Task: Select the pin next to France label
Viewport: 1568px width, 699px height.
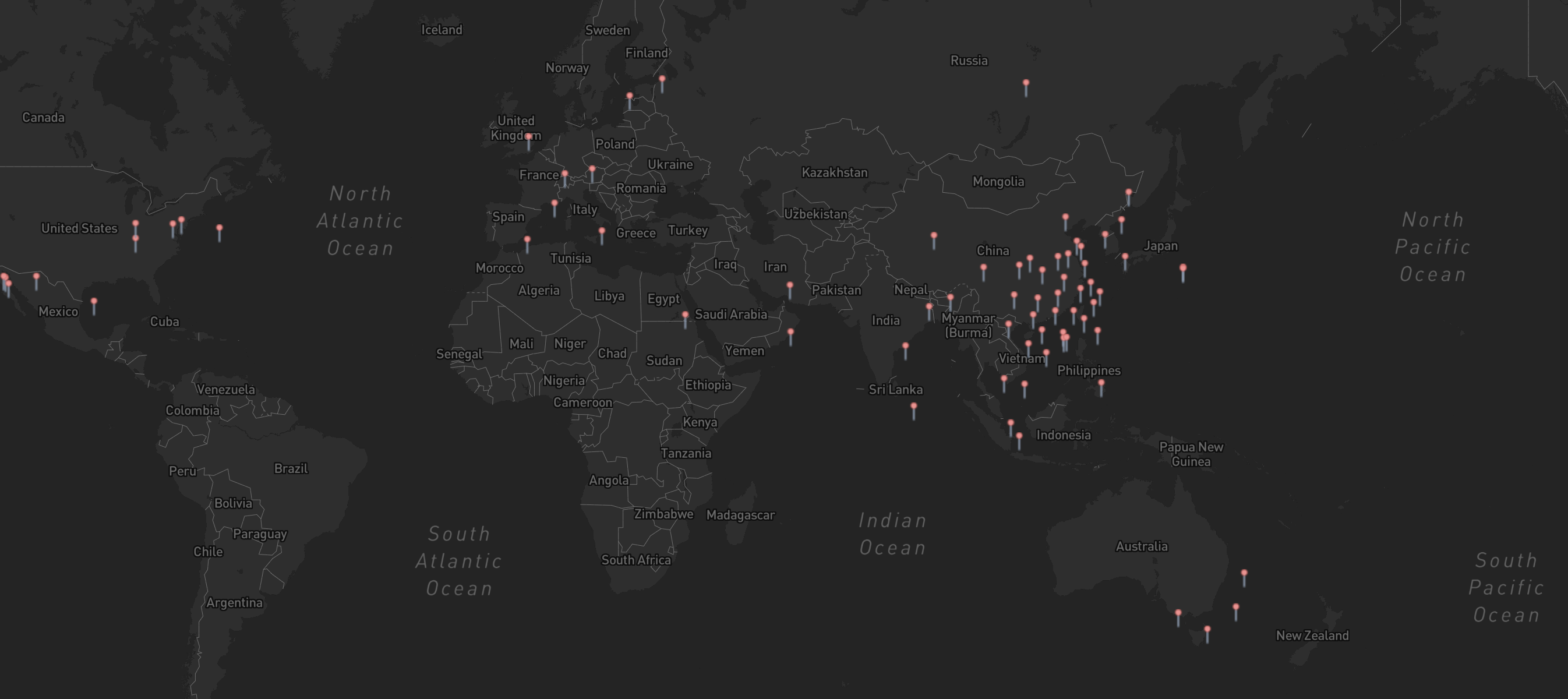Action: click(x=565, y=175)
